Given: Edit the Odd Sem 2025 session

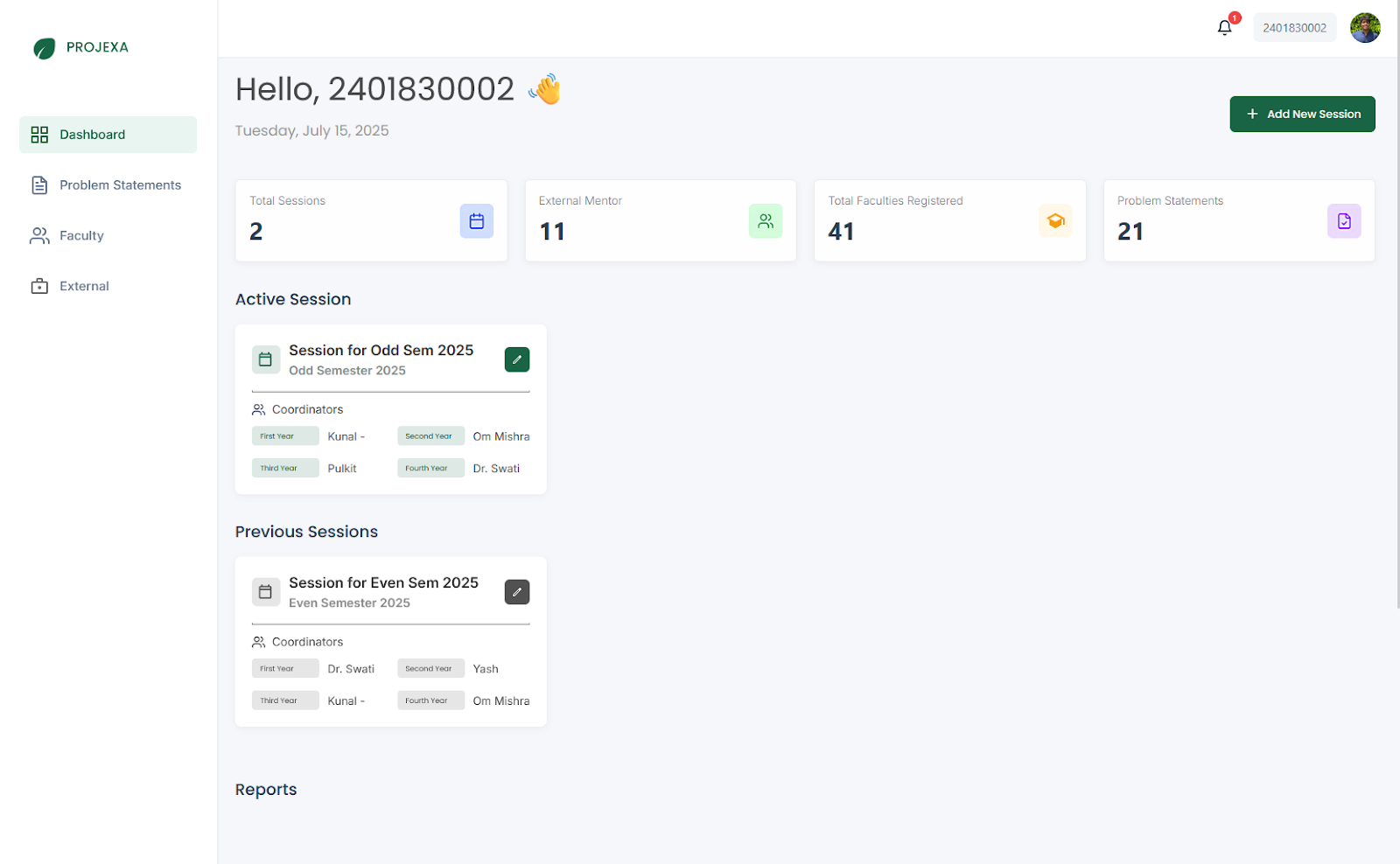Looking at the screenshot, I should (516, 359).
